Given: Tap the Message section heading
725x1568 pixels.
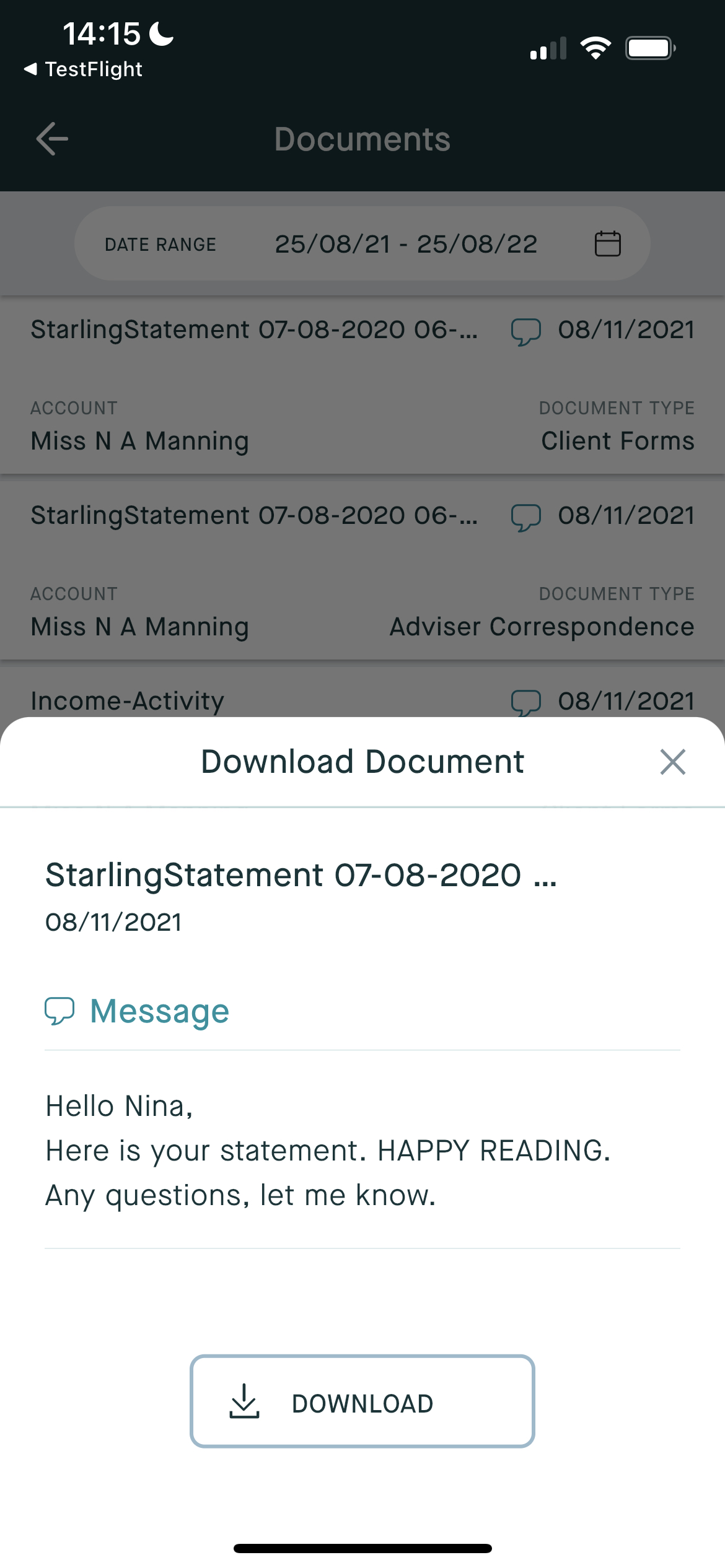Looking at the screenshot, I should point(159,1011).
